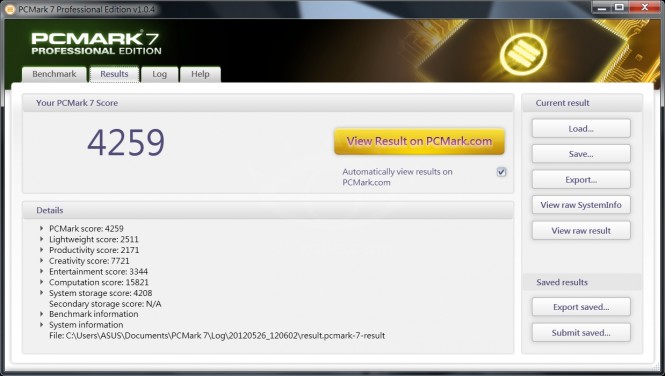Expand the Computation score entry

(x=42, y=282)
